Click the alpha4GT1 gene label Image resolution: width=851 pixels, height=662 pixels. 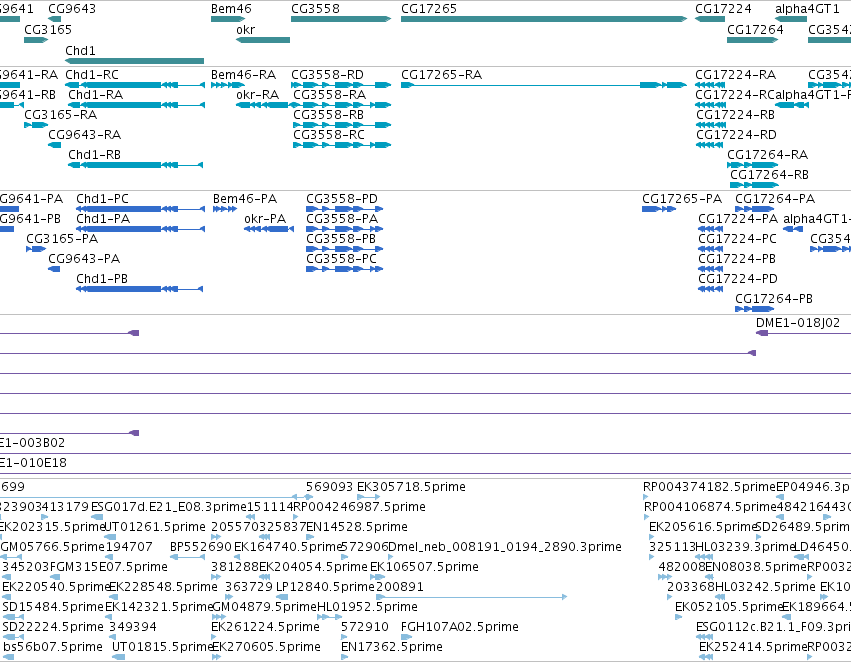pyautogui.click(x=807, y=9)
